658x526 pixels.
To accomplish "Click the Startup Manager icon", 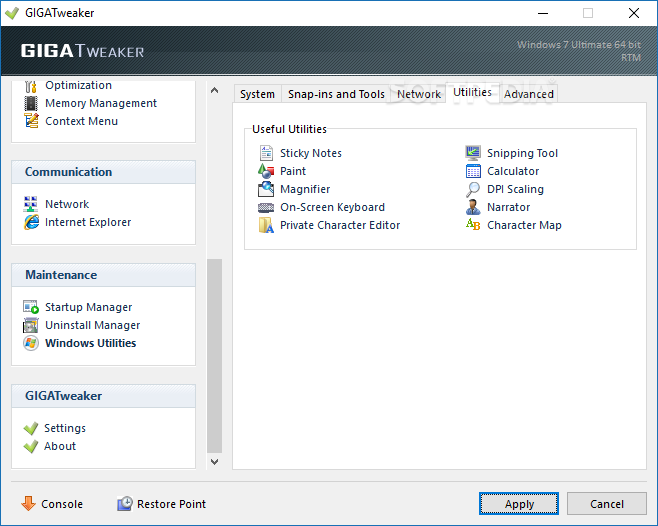I will (31, 307).
